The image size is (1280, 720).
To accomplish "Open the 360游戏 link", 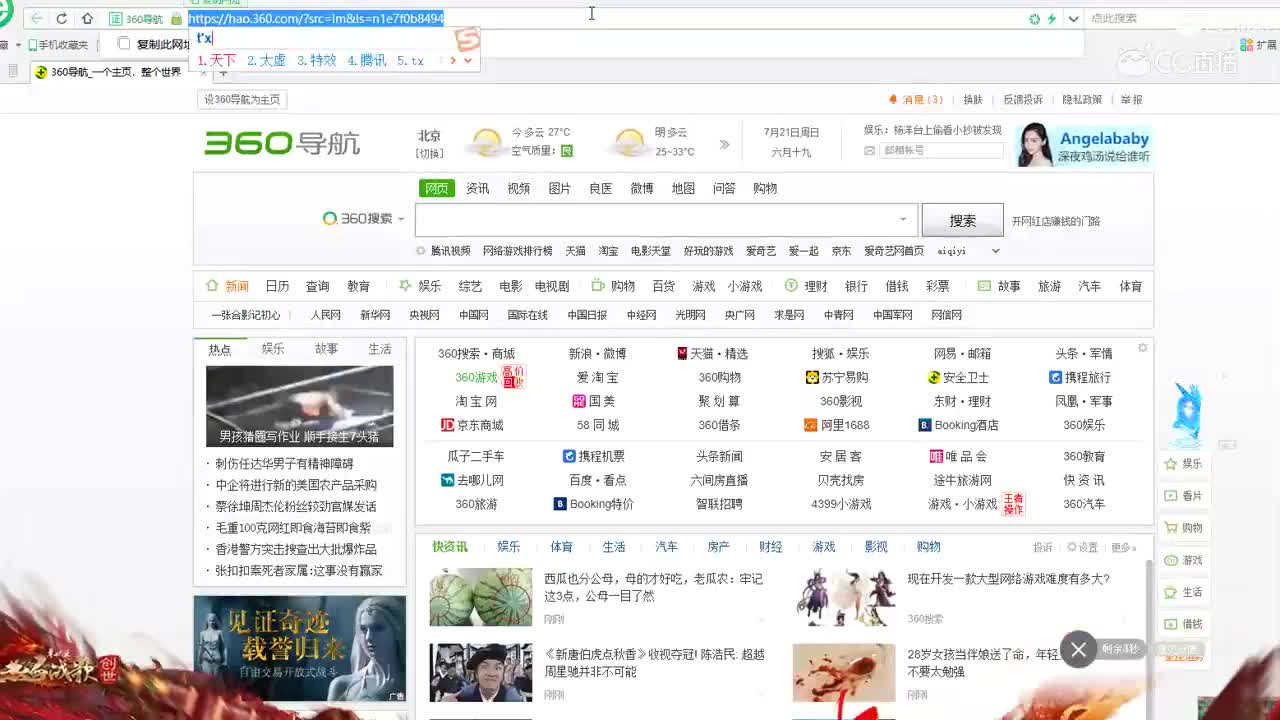I will pyautogui.click(x=476, y=377).
